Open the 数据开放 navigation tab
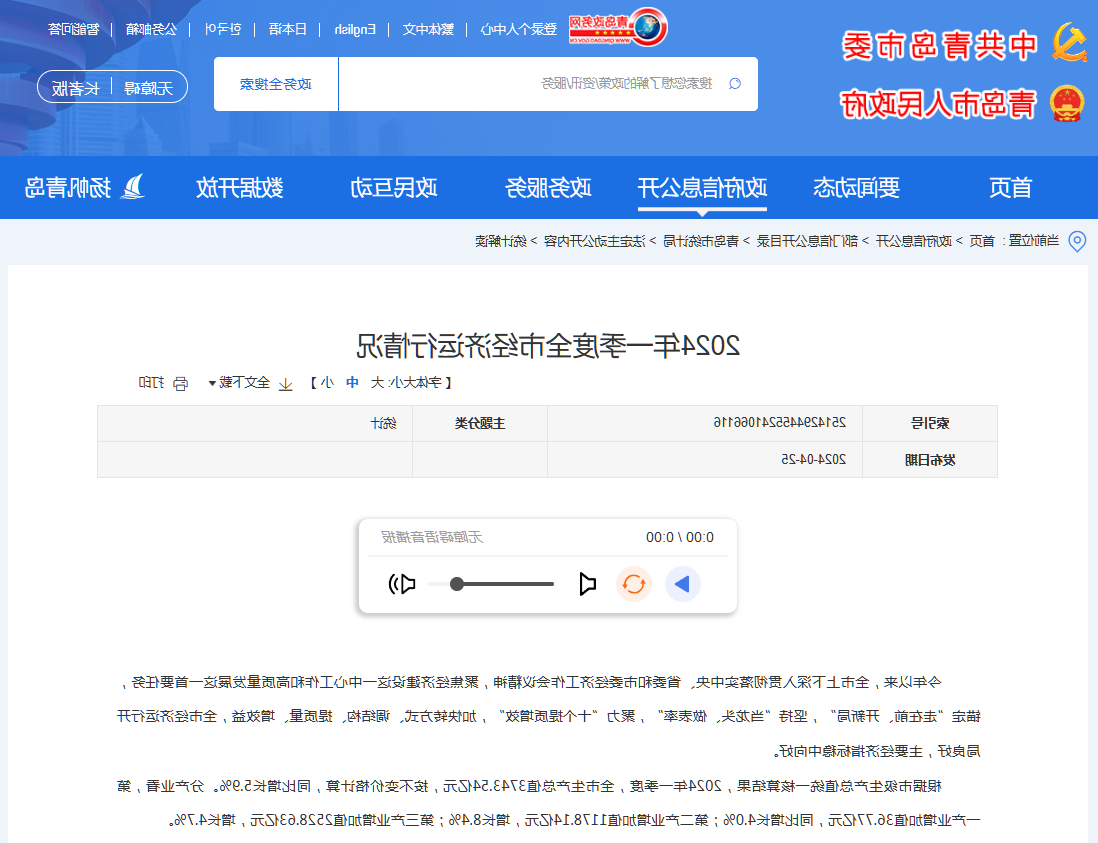The width and height of the screenshot is (1098, 843). coord(239,188)
